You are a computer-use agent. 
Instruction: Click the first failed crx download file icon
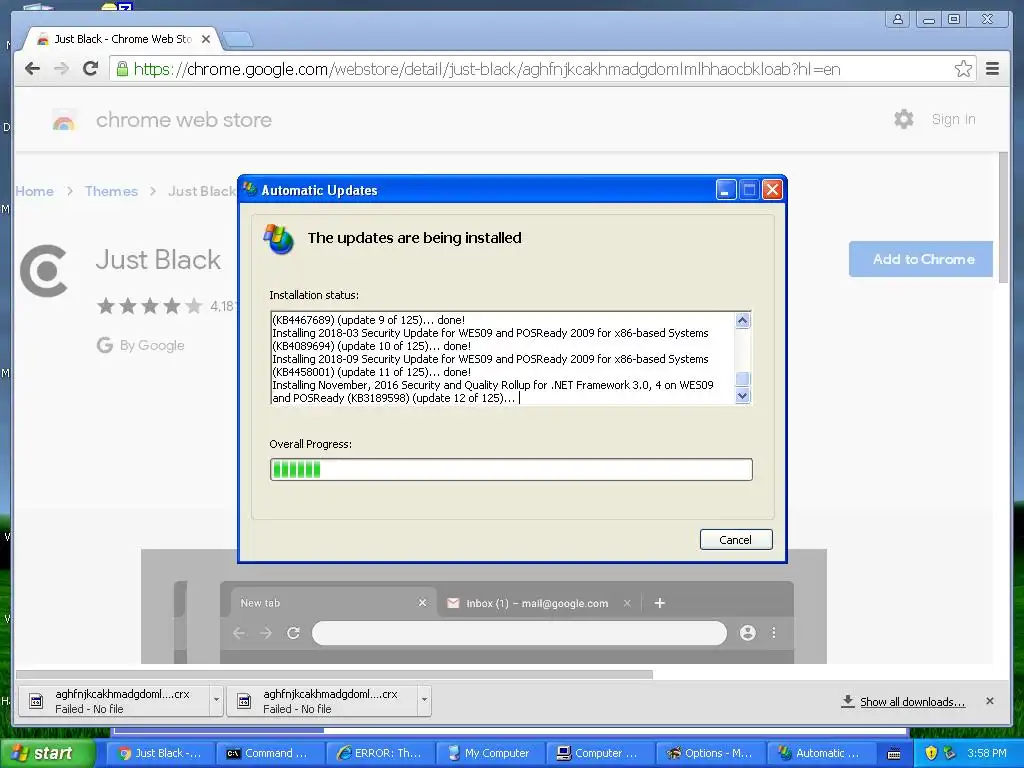click(x=37, y=701)
